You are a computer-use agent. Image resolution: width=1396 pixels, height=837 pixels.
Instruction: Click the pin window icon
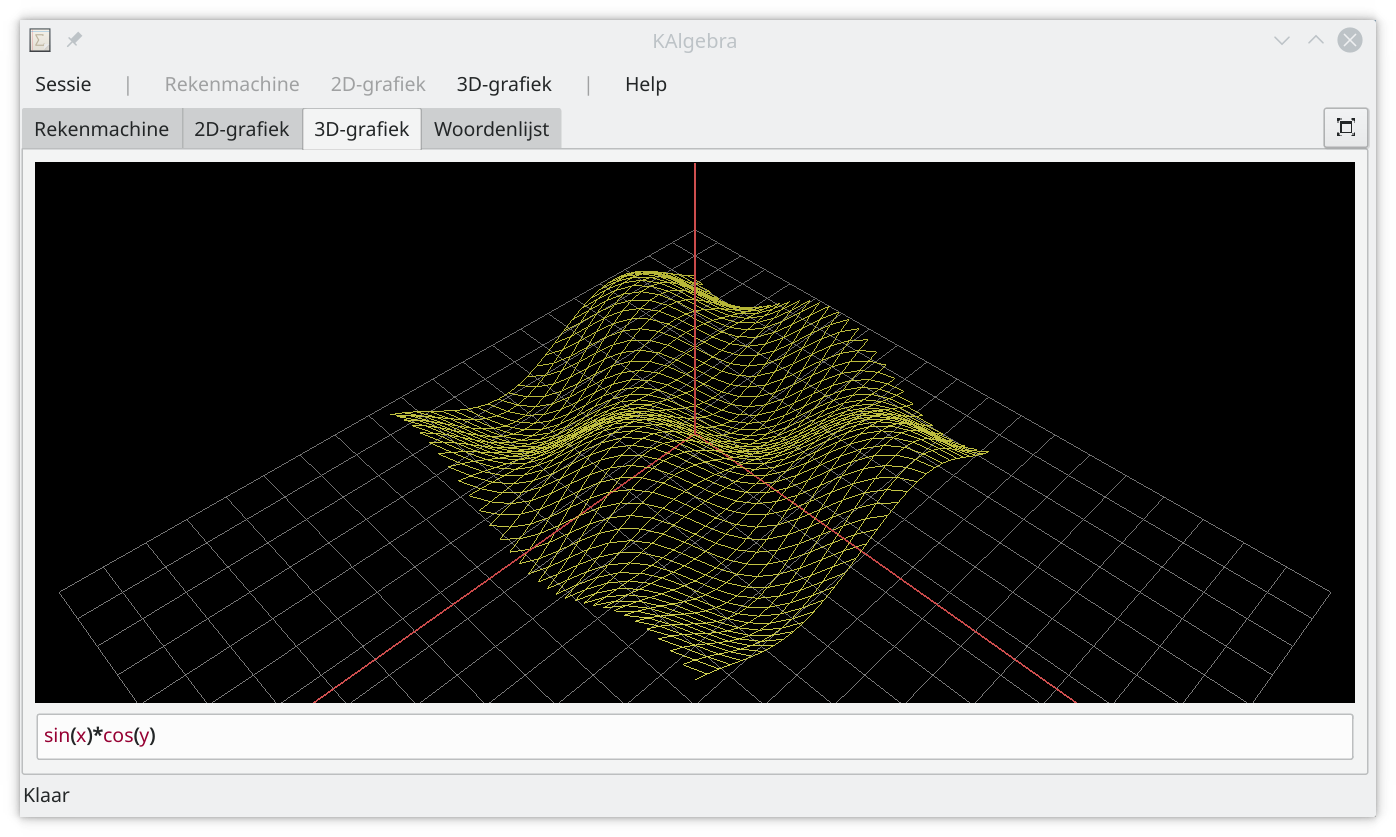click(x=74, y=41)
